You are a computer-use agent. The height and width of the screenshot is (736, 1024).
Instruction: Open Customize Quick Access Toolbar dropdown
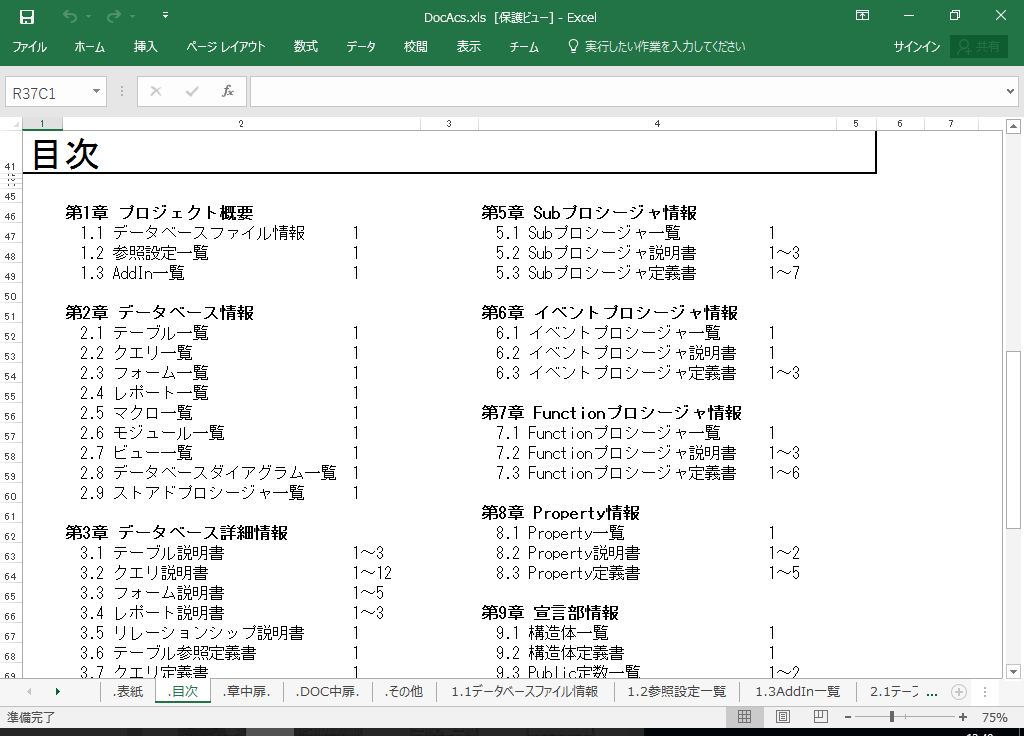click(x=165, y=16)
